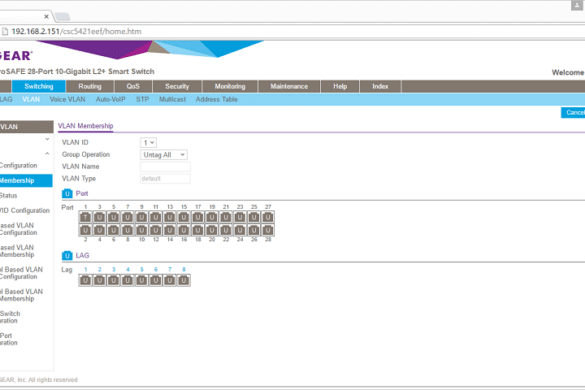Close the current browser tab

pyautogui.click(x=46, y=16)
